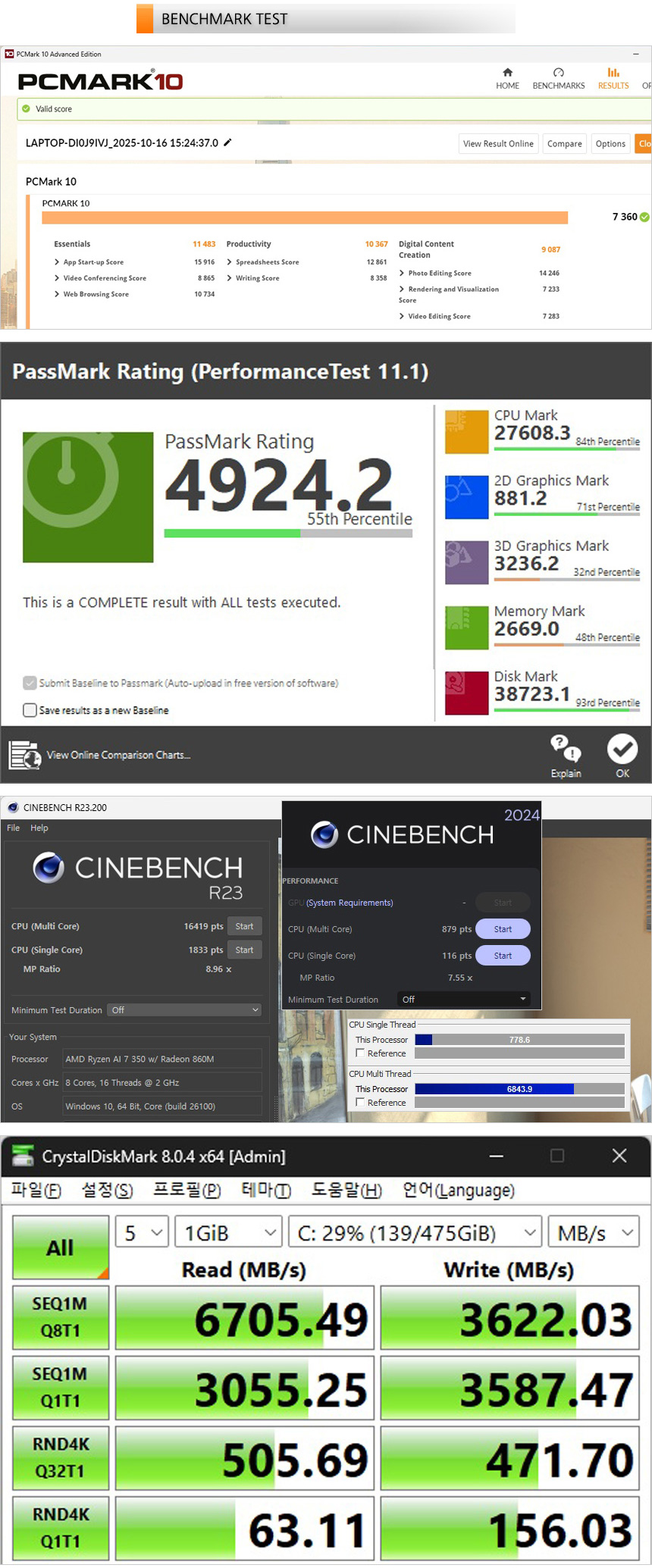The width and height of the screenshot is (652, 1568).
Task: Click the Disk Mark red icon
Action: pos(466,693)
